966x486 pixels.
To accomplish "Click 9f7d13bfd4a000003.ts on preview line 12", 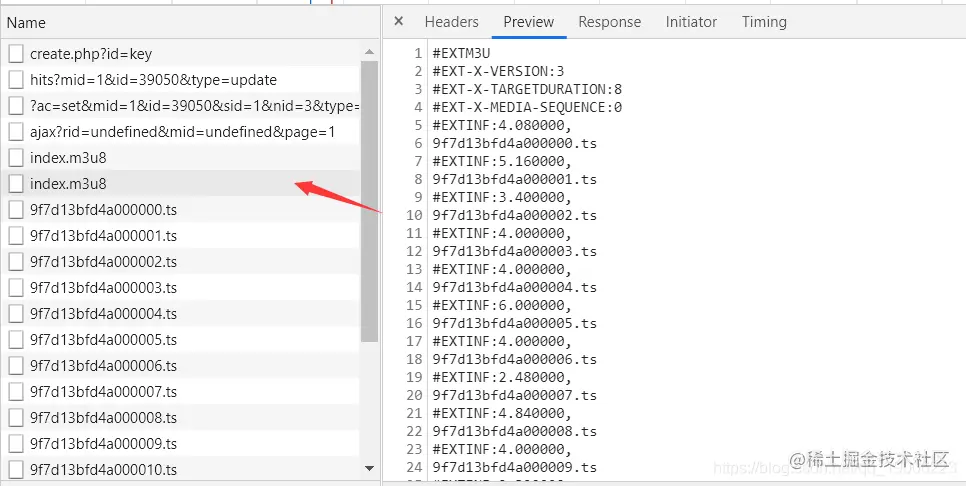I will 514,251.
